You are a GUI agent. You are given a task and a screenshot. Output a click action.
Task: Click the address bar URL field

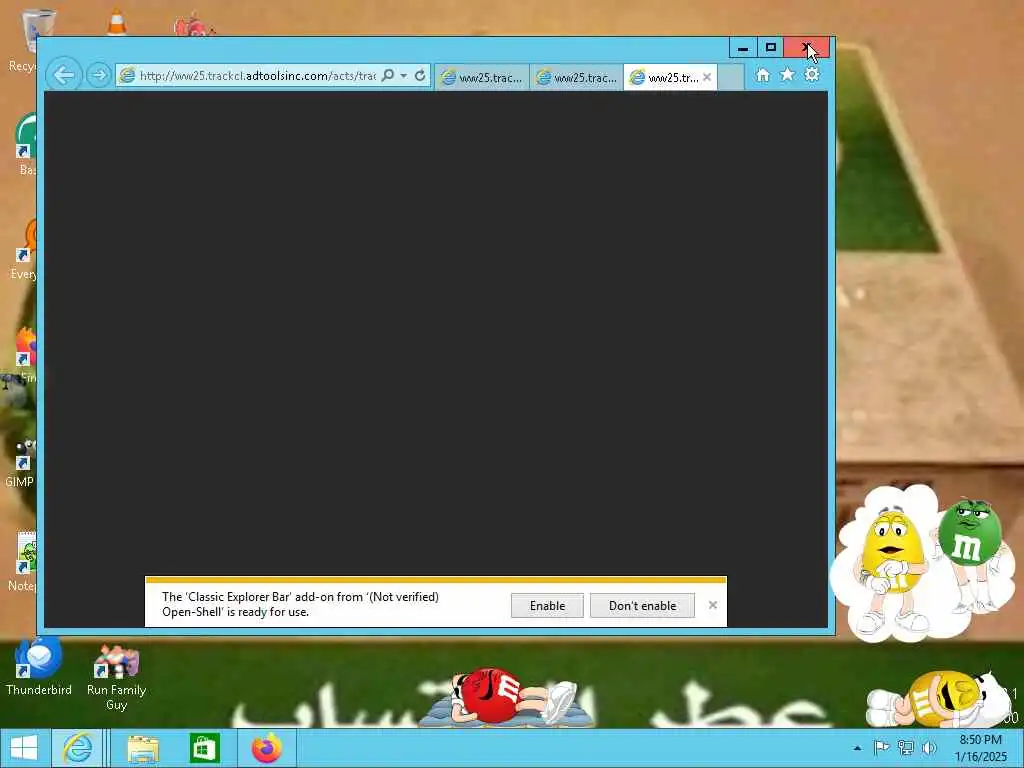pyautogui.click(x=257, y=76)
